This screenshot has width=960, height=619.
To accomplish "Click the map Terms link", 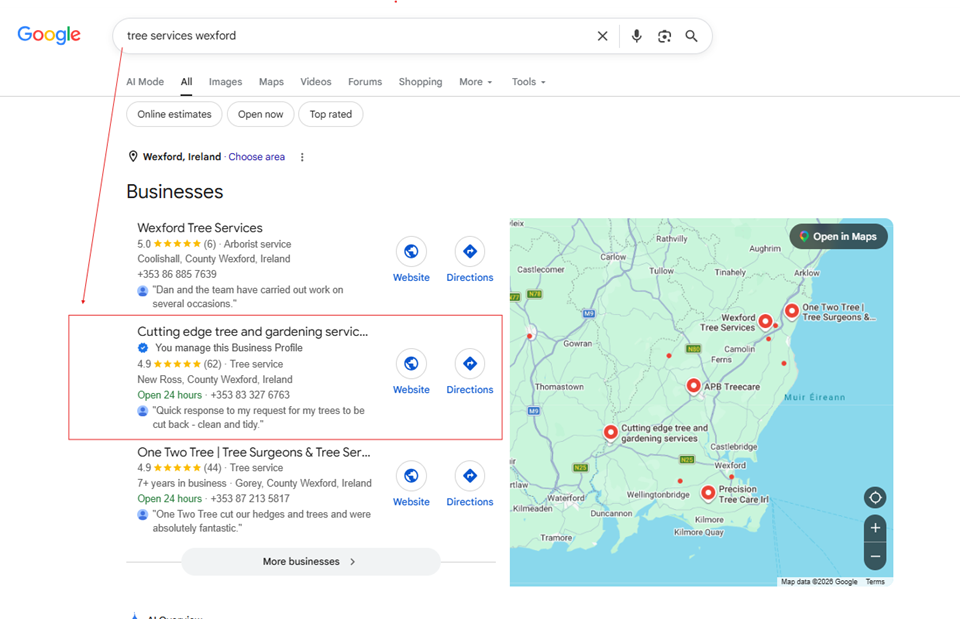I will pos(875,582).
